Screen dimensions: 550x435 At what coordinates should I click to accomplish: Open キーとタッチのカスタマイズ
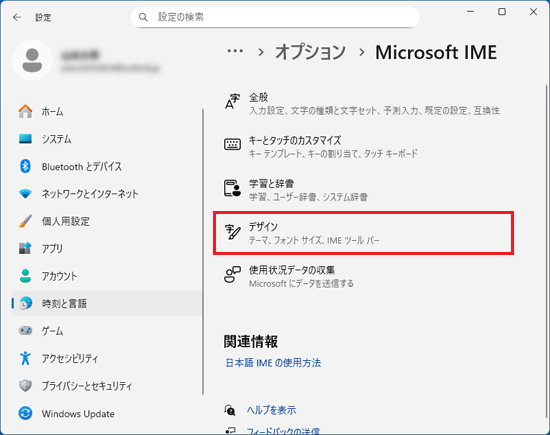[x=363, y=147]
